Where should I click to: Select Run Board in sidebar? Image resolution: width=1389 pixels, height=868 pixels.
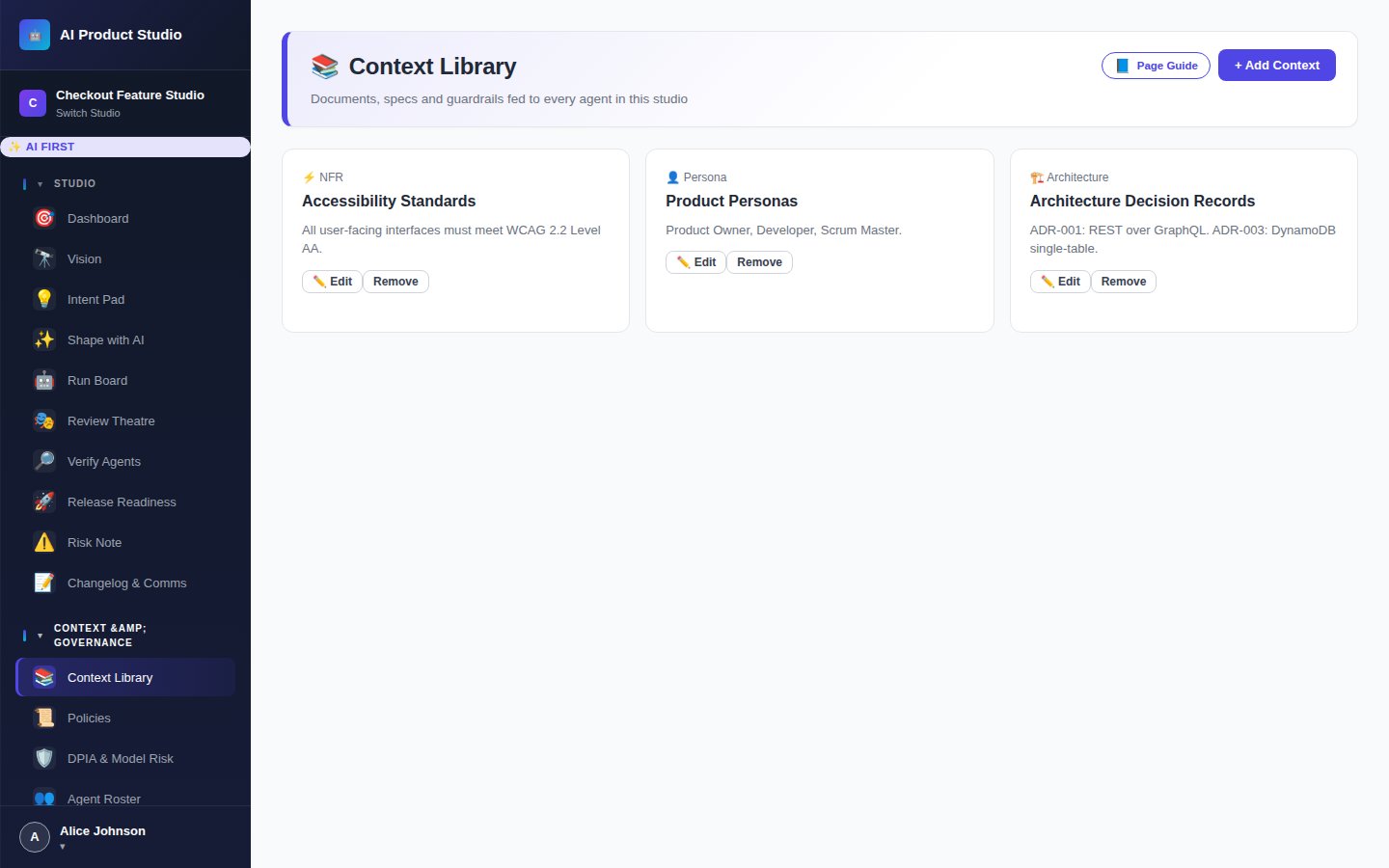[125, 380]
